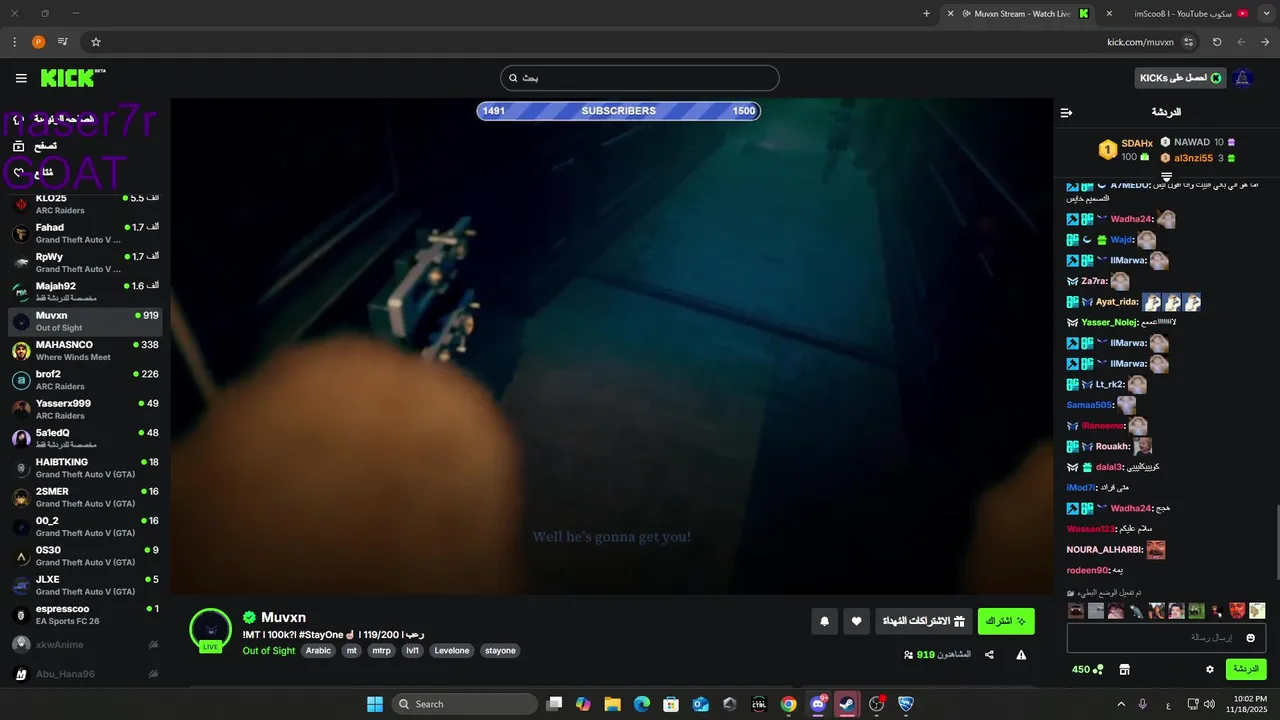Open the Kick hamburger menu

21,78
